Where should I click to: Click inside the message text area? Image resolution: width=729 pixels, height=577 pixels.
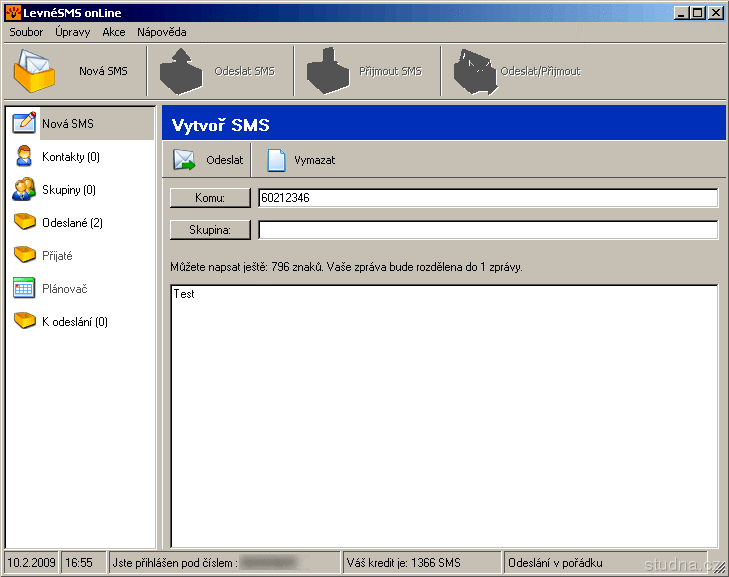(444, 415)
